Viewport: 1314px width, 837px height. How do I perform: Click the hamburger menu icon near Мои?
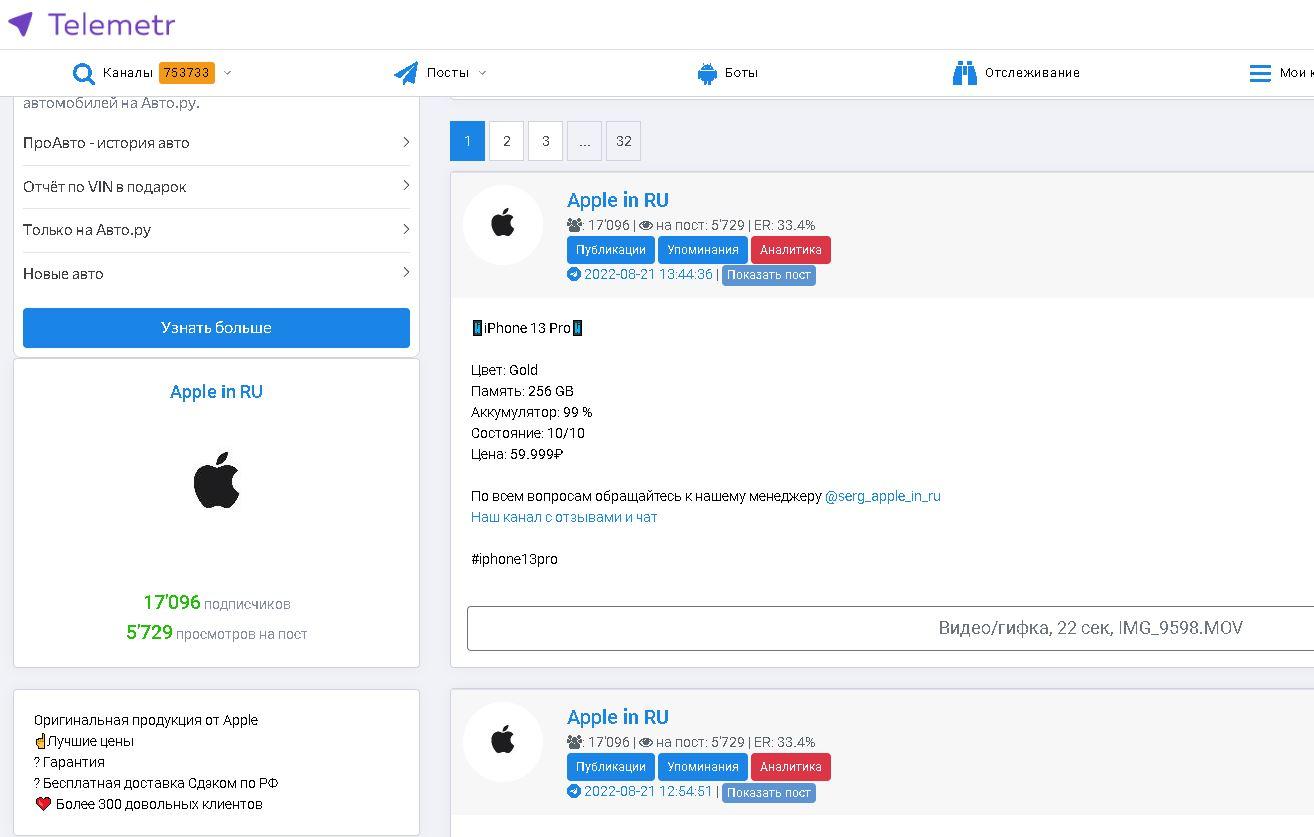[1260, 73]
